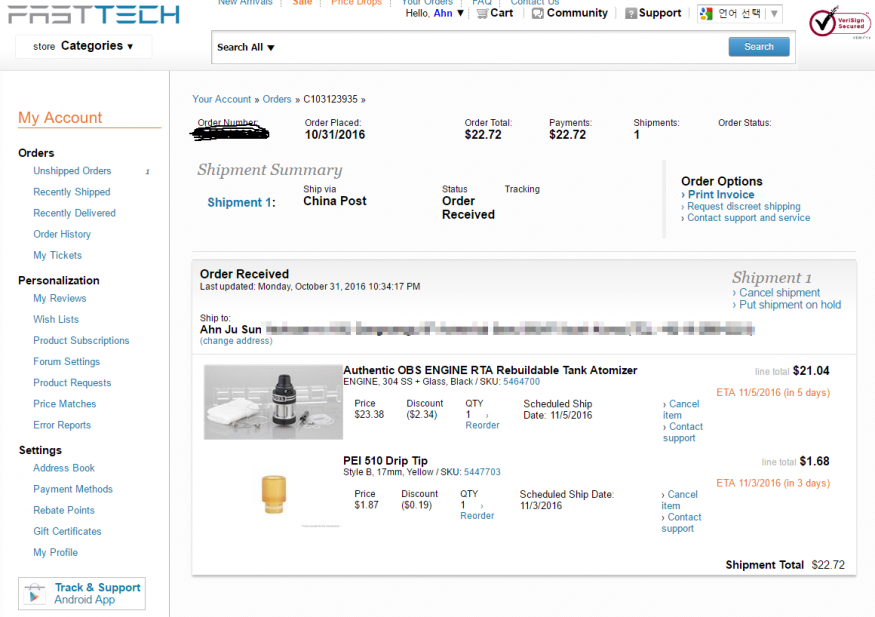Open the Android App store icon
The width and height of the screenshot is (875, 617).
36,594
